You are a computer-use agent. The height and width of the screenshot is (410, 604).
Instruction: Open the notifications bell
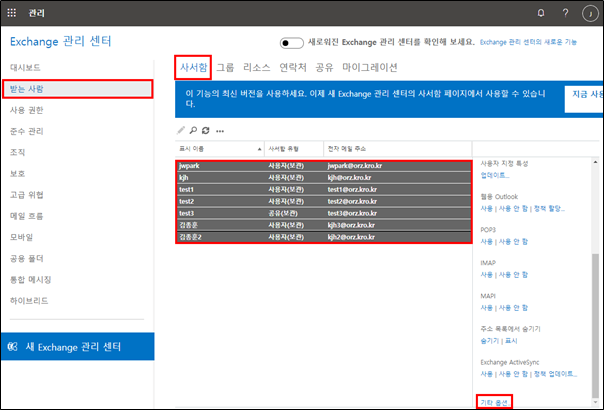541,13
